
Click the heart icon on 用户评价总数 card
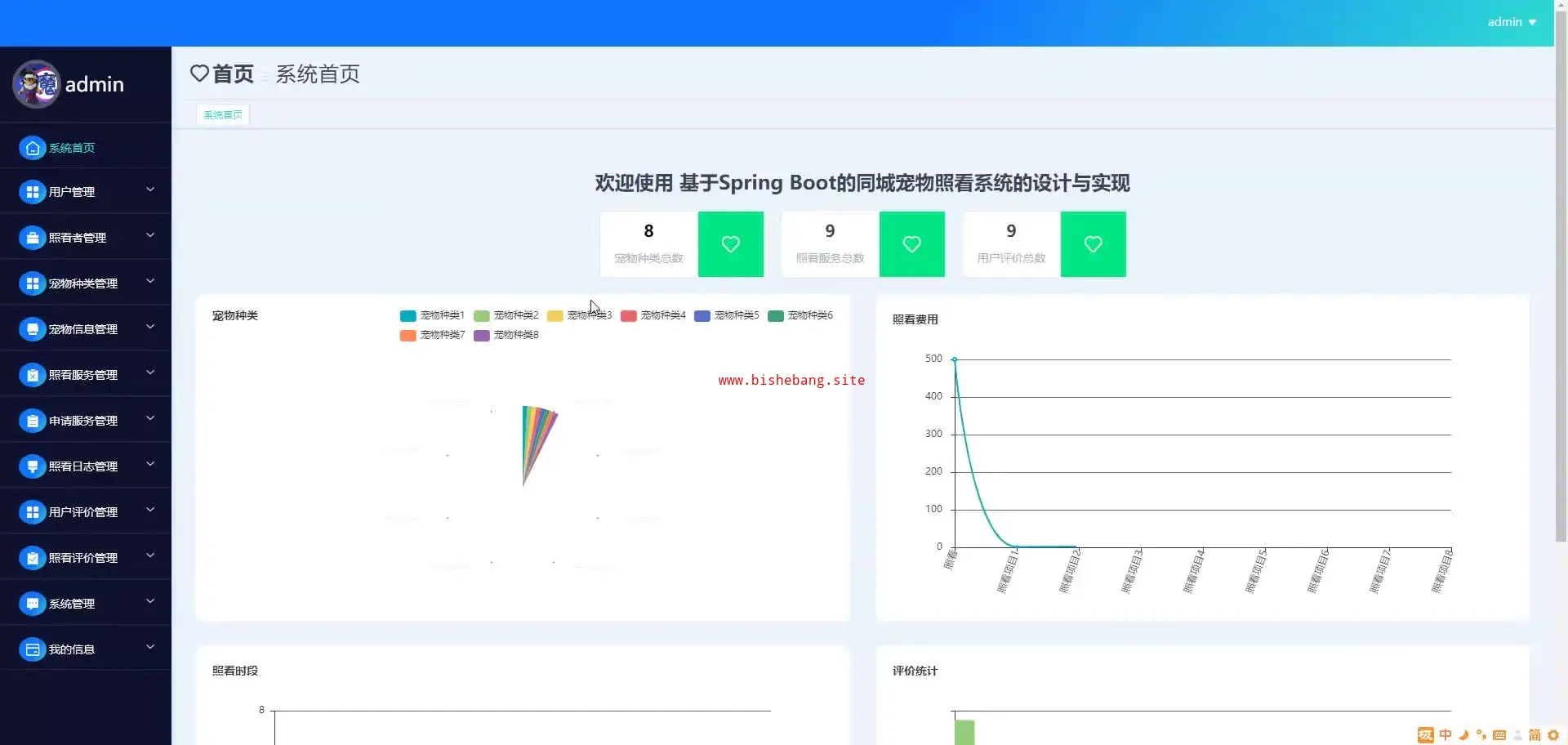[x=1094, y=244]
